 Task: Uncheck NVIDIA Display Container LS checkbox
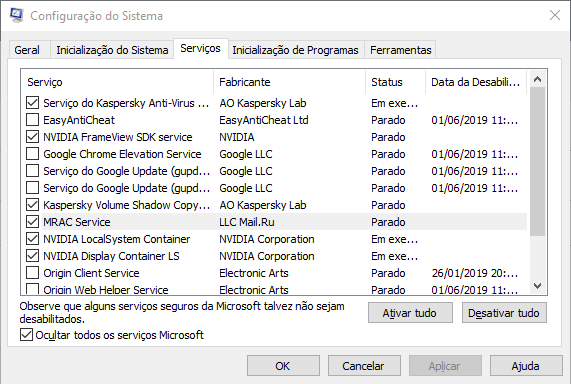click(x=32, y=256)
